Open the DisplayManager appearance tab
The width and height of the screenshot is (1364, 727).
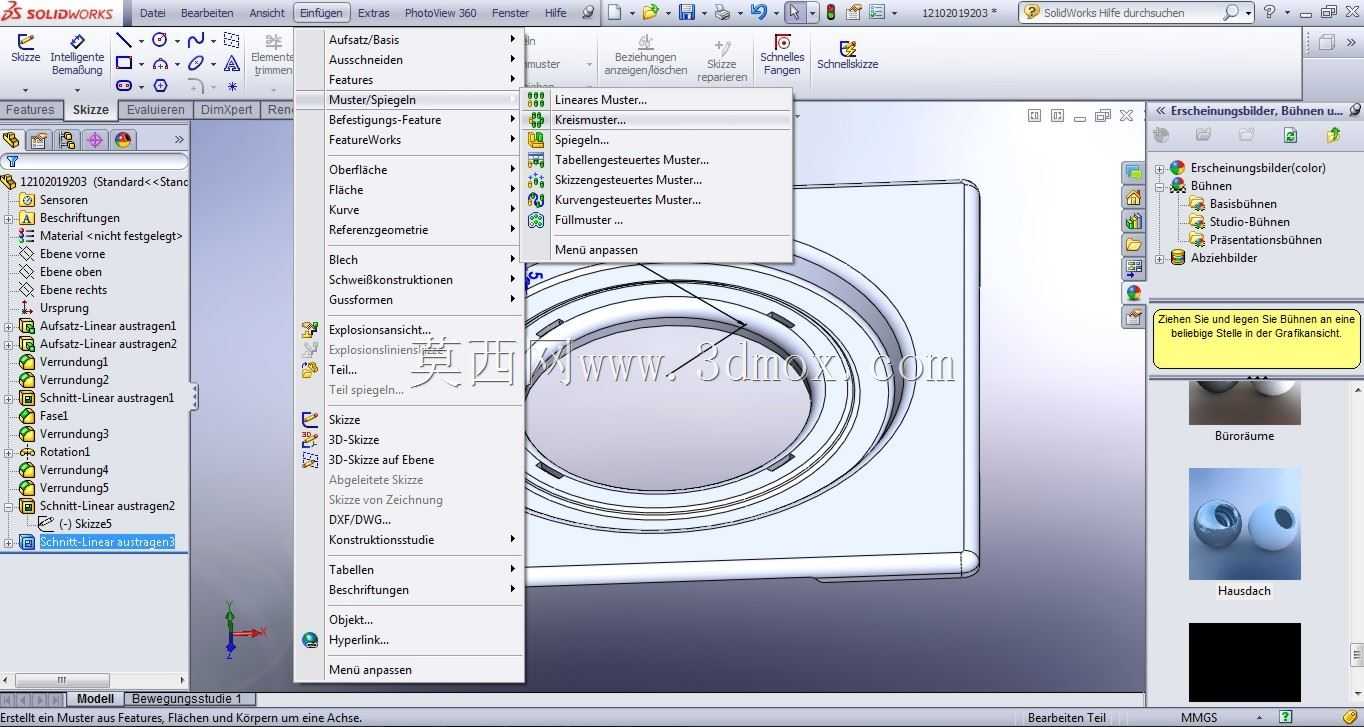coord(123,140)
